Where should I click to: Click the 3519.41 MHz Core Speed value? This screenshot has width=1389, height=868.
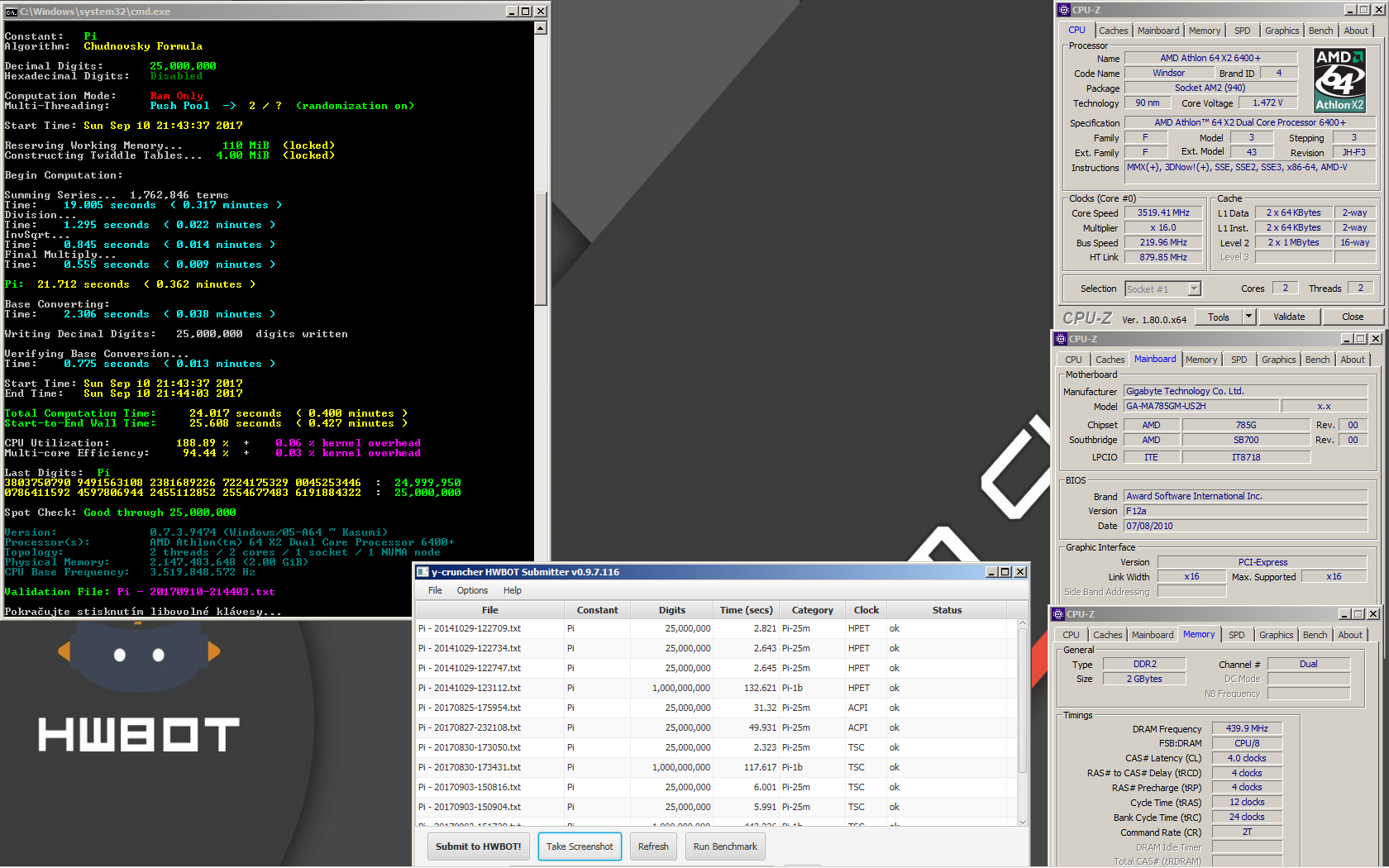[1163, 212]
